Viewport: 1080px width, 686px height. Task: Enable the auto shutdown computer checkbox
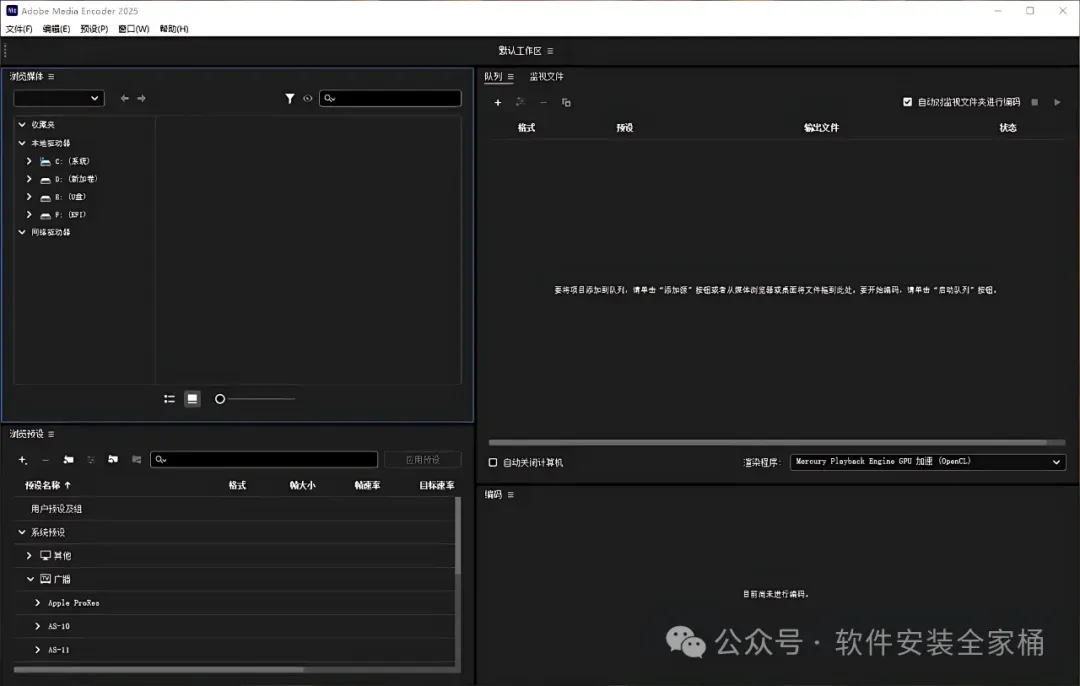(492, 462)
